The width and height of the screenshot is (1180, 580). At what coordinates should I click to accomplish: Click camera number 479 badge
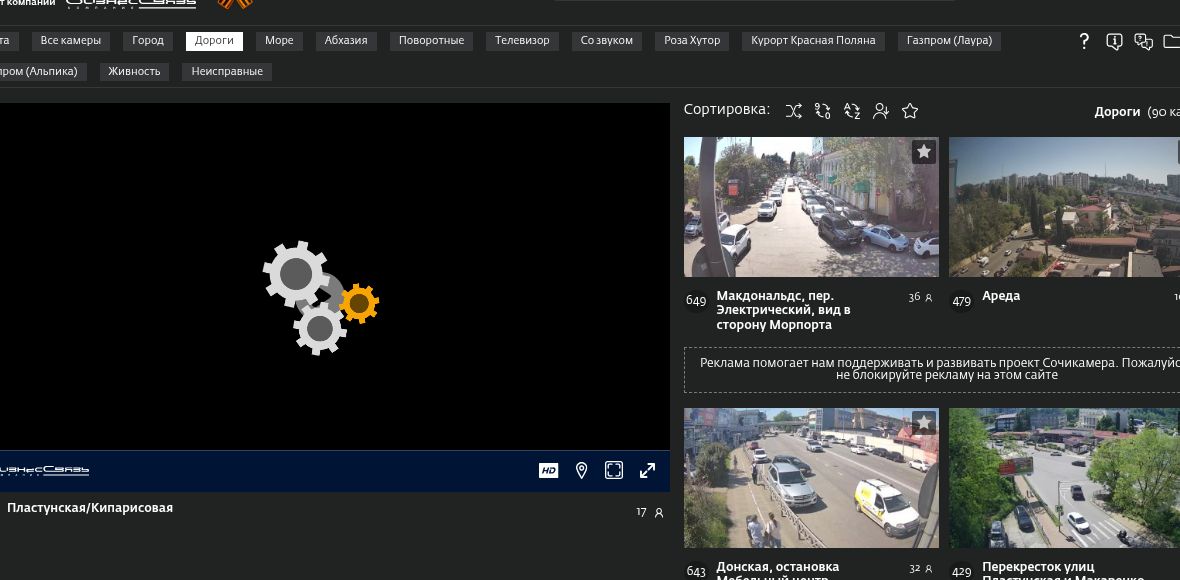(962, 301)
